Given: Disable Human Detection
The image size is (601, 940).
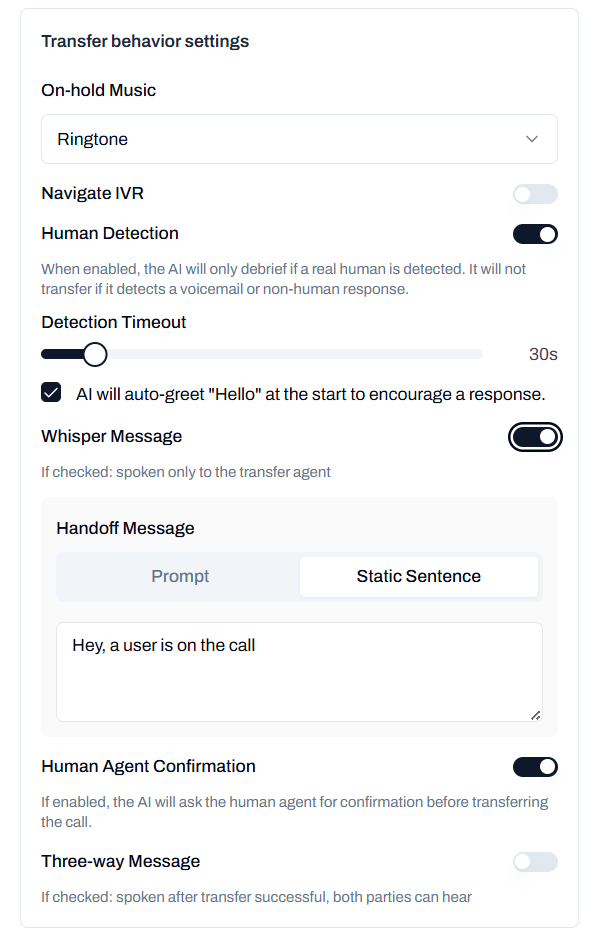Looking at the screenshot, I should (x=535, y=233).
